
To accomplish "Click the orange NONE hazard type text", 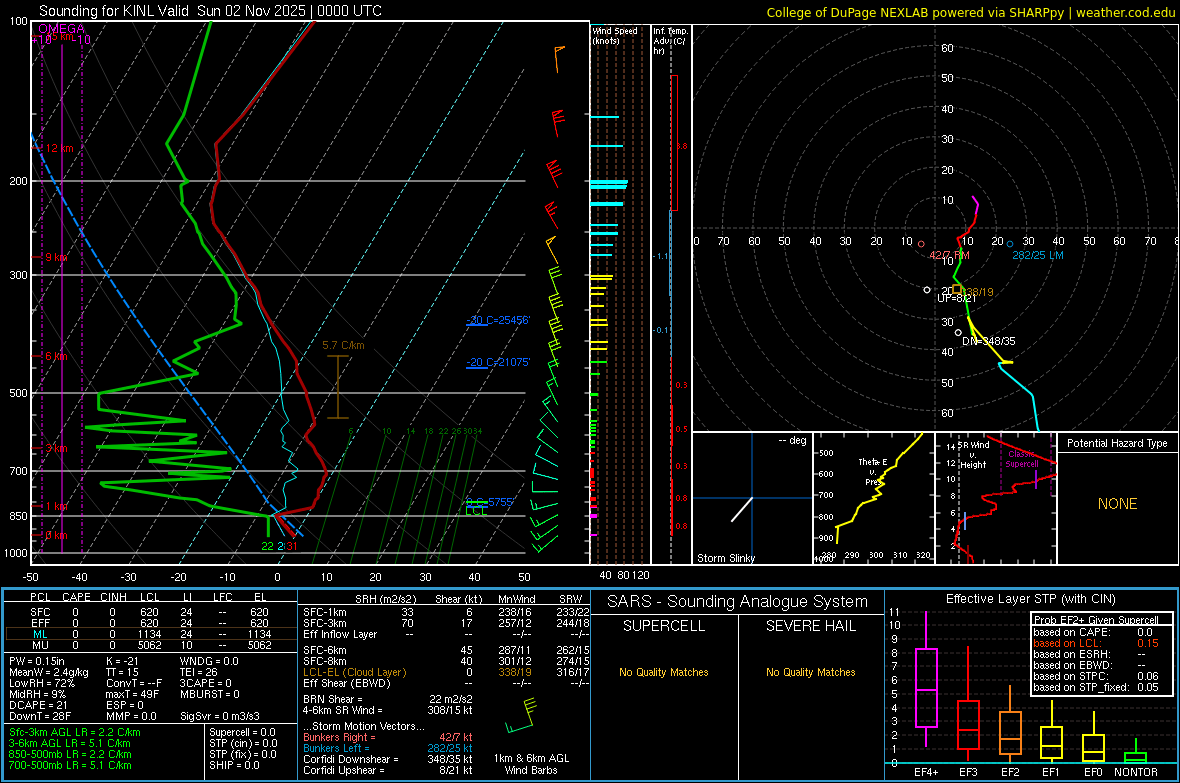I will [x=1118, y=504].
